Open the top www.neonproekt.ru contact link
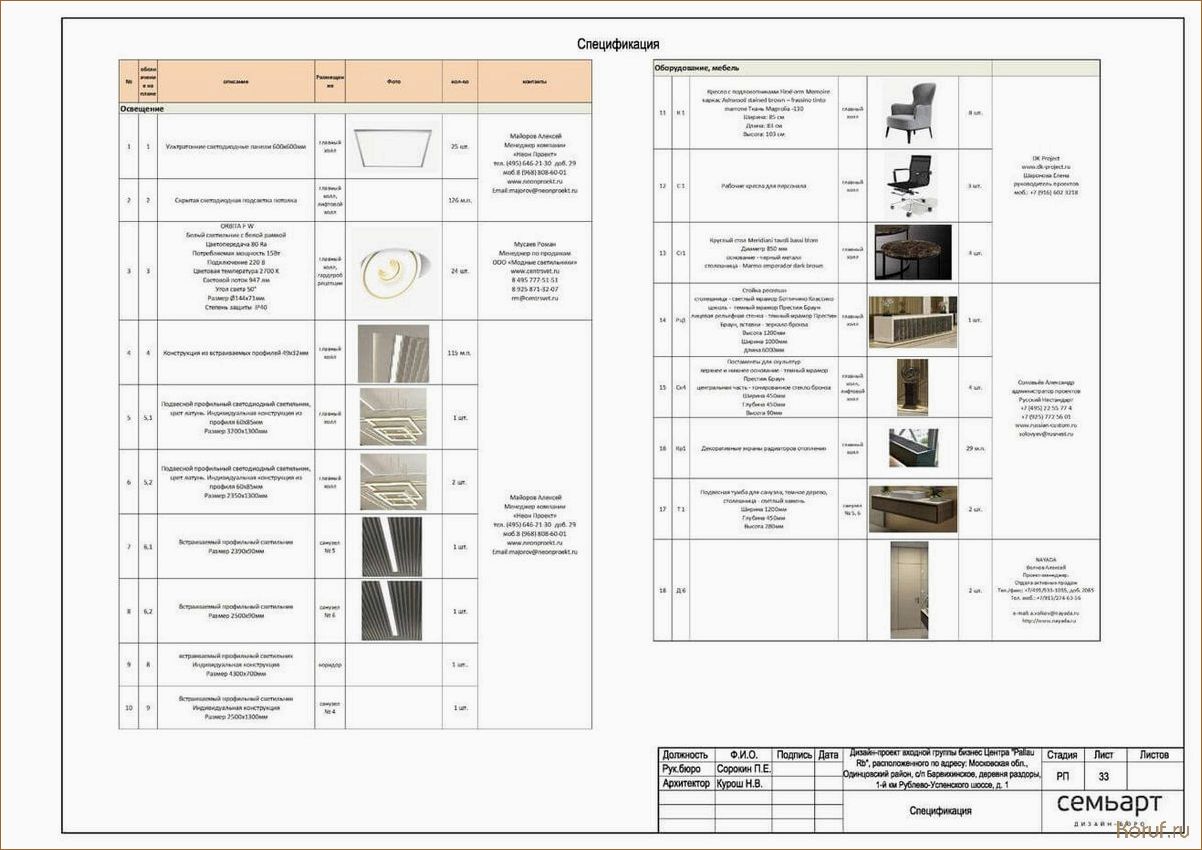1202x850 pixels. click(x=534, y=181)
